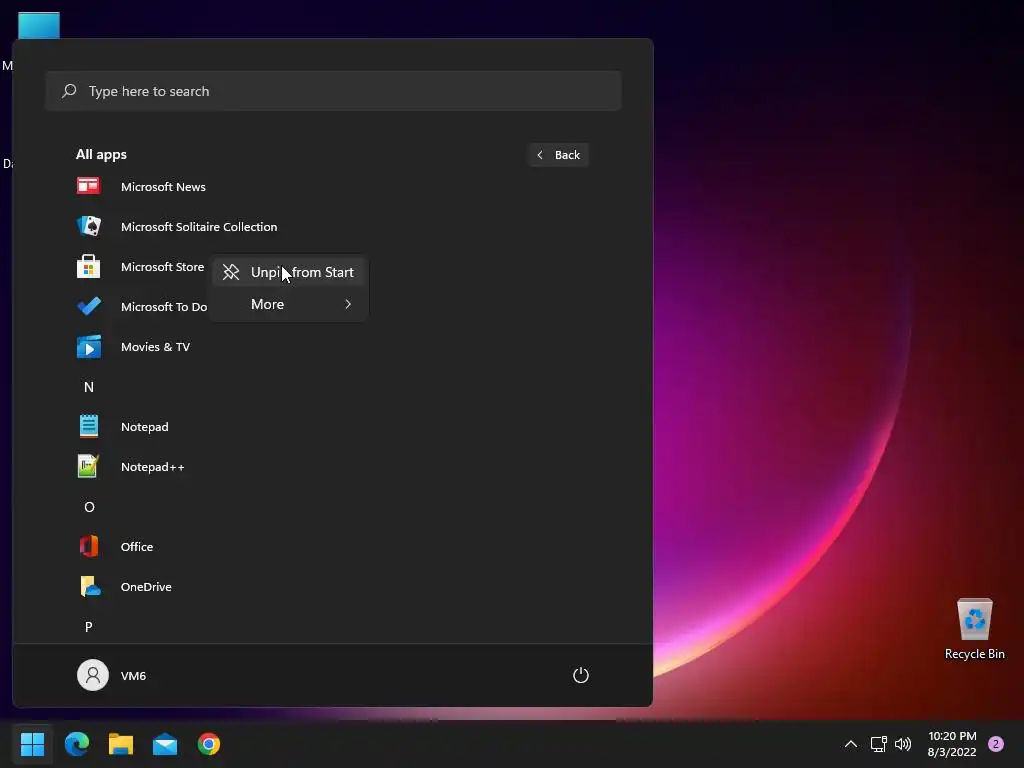
Task: Open the Office app icon
Action: click(88, 546)
